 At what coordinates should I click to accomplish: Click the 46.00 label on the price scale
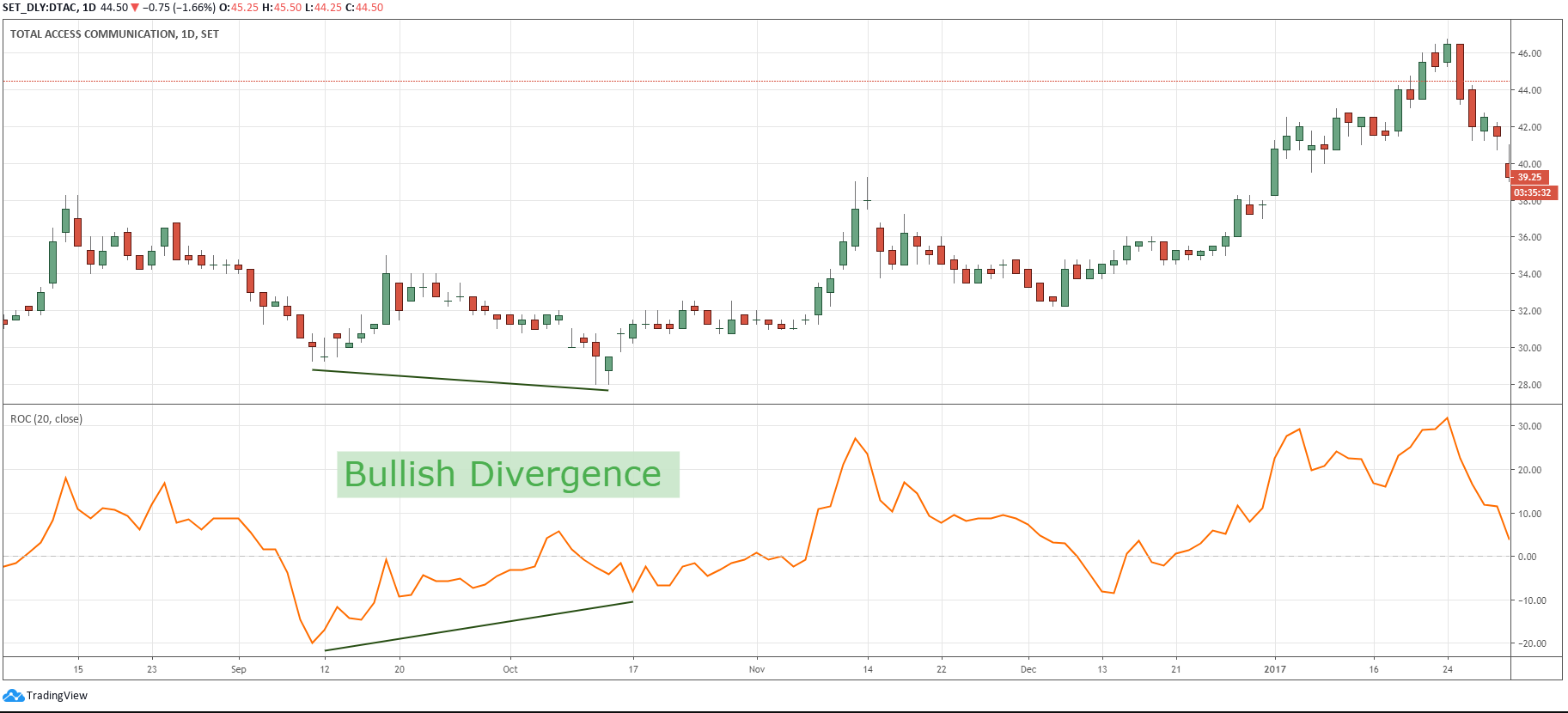[1529, 53]
